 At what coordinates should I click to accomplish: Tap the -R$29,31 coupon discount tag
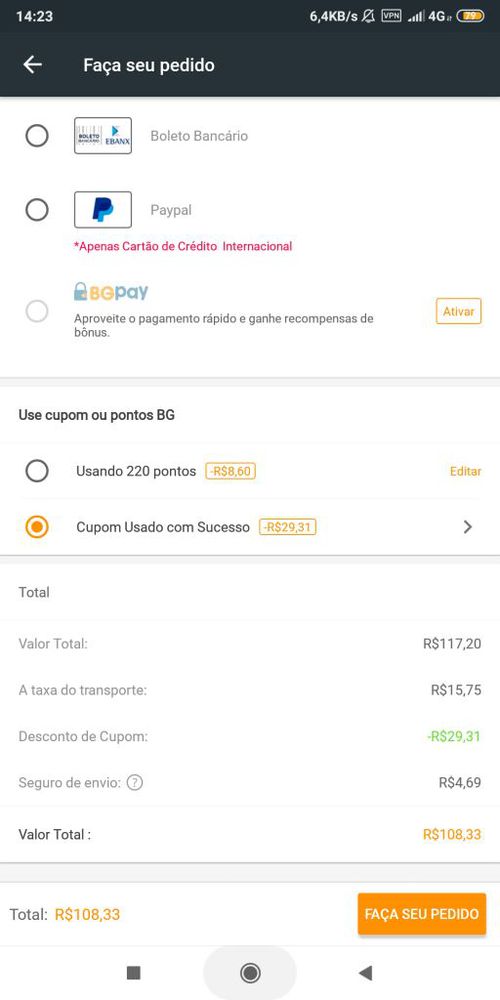click(288, 527)
